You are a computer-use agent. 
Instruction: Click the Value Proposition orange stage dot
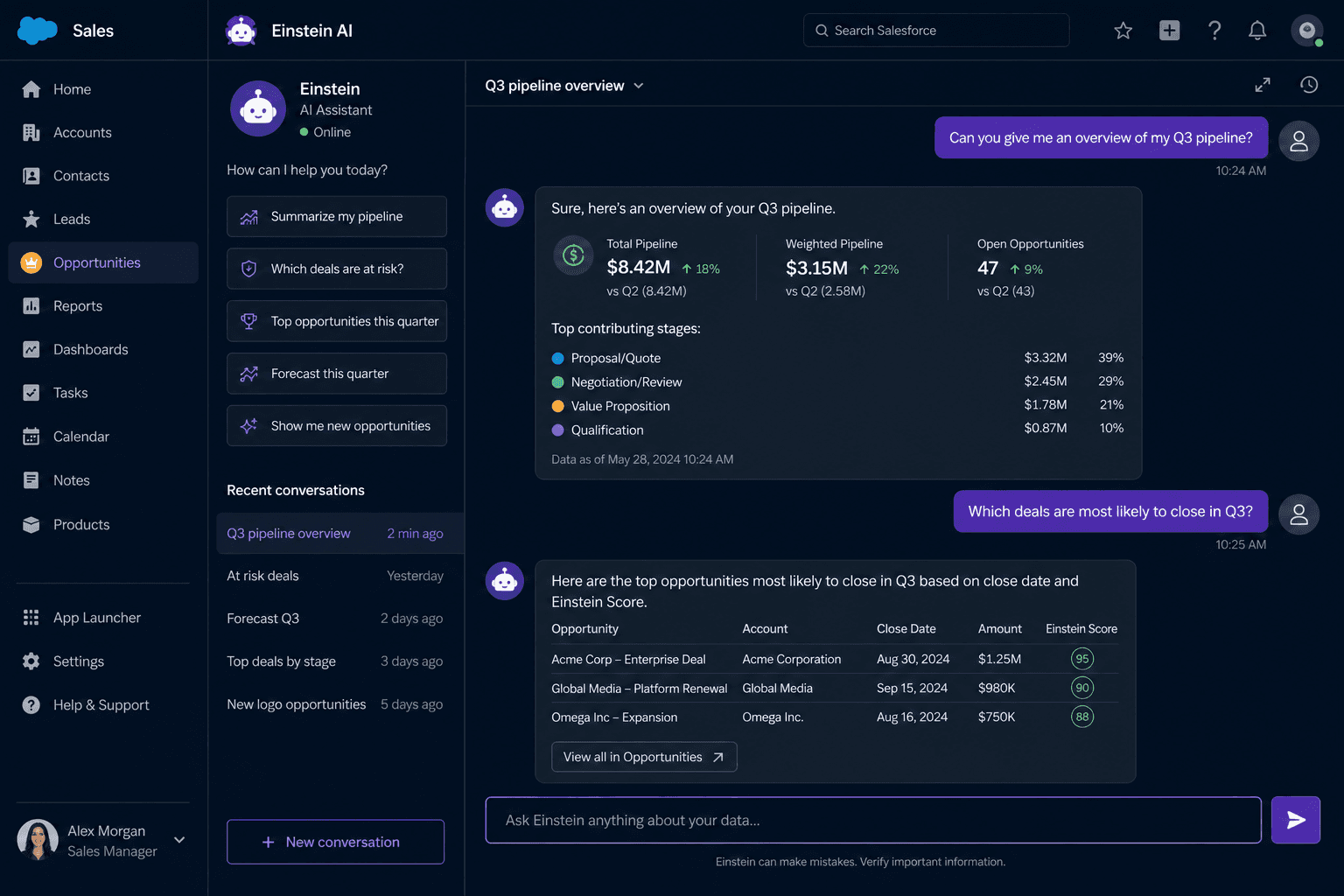tap(557, 406)
